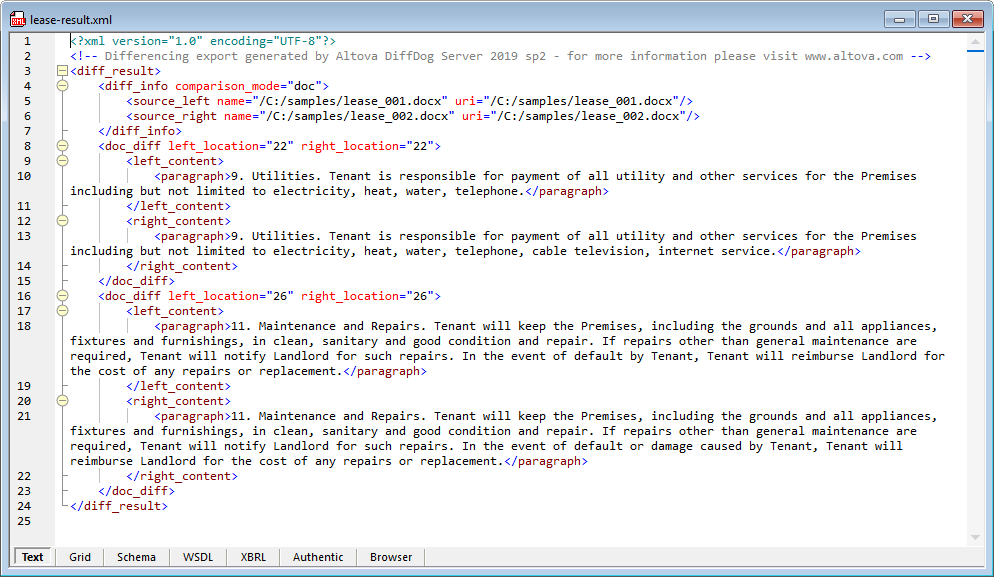Click line number 22 in the margin

(x=24, y=475)
